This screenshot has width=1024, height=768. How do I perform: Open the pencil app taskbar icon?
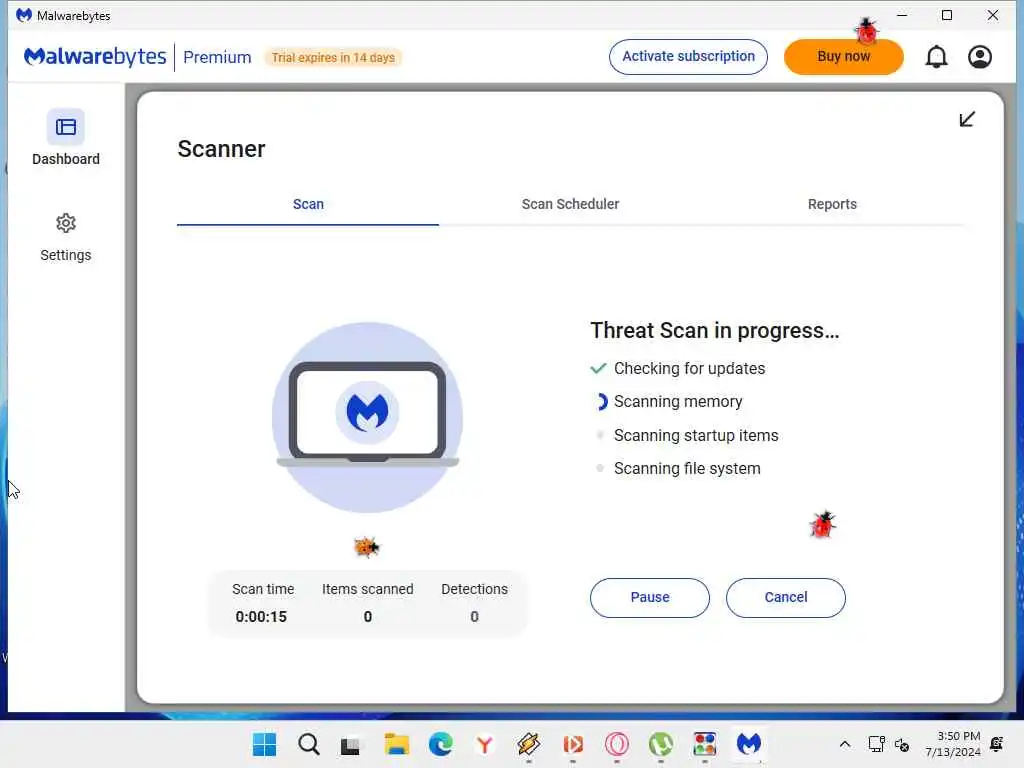[x=528, y=744]
